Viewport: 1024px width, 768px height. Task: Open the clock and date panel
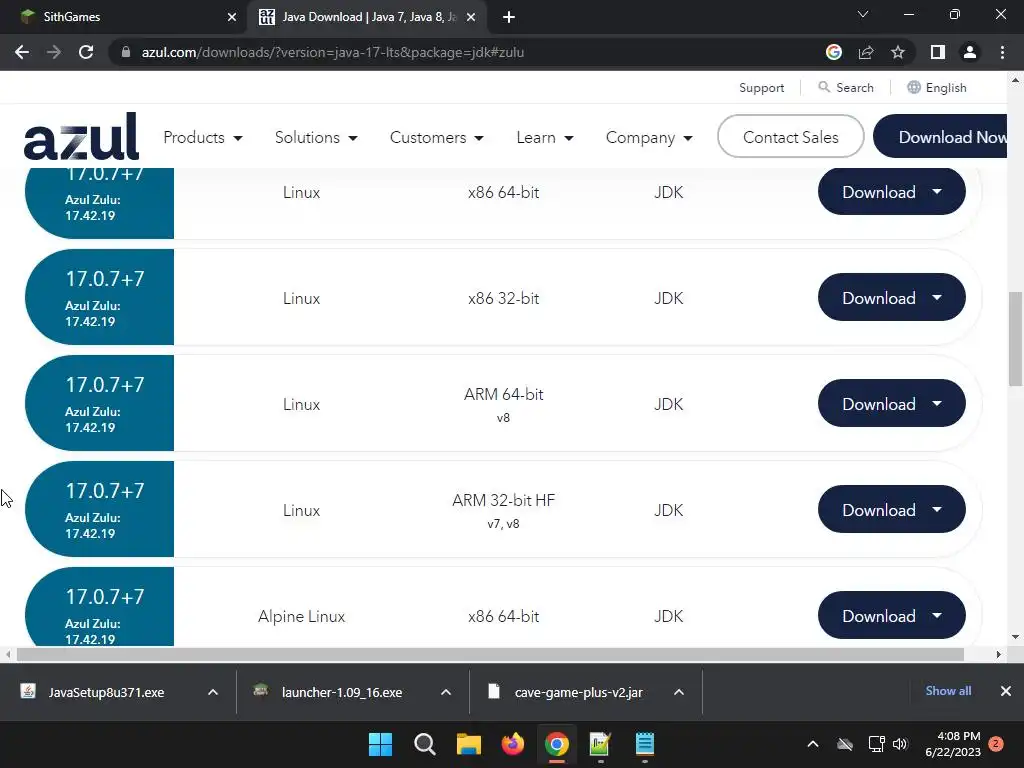pos(953,744)
